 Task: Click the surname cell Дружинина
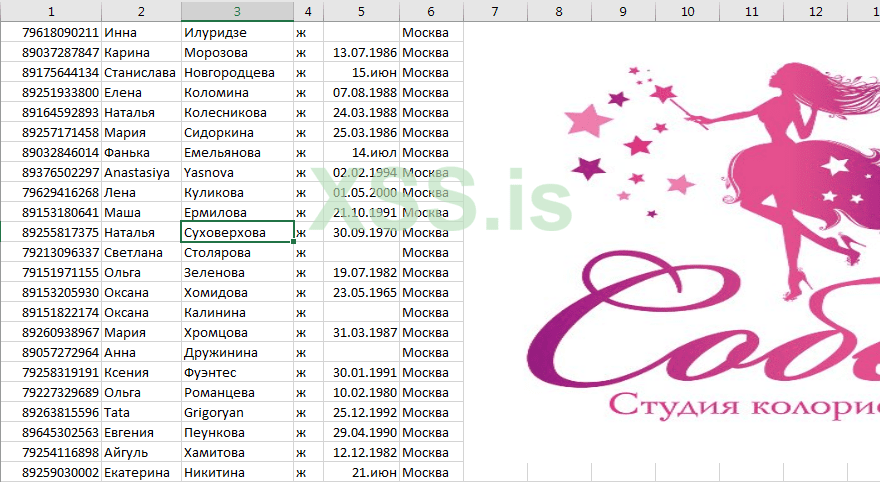click(237, 352)
